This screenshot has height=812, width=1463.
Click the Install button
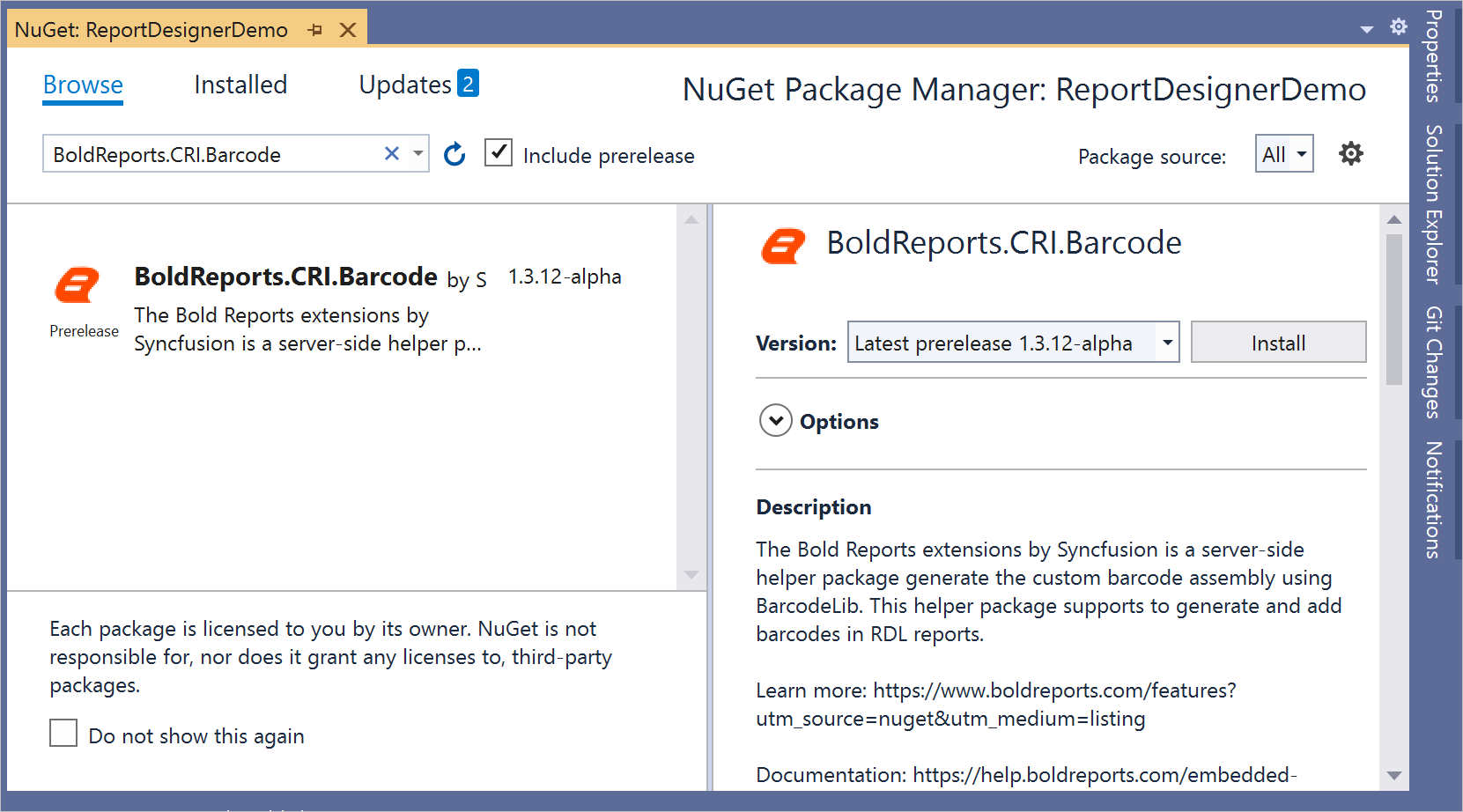(1278, 343)
